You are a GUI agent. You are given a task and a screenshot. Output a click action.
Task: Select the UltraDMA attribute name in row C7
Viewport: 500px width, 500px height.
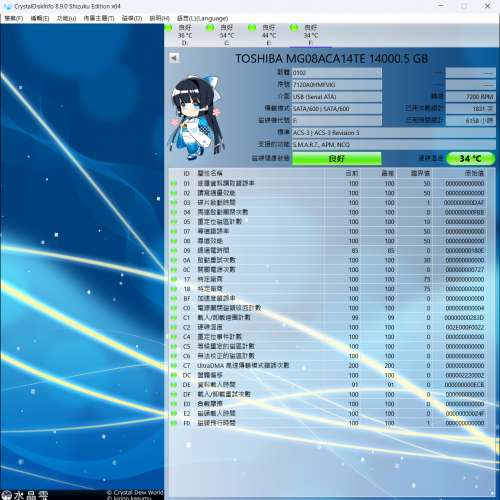pos(243,366)
